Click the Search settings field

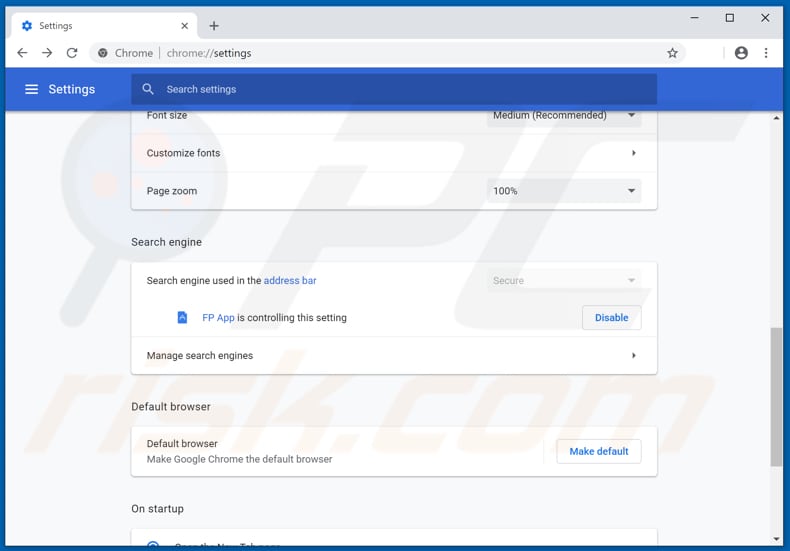coord(400,89)
